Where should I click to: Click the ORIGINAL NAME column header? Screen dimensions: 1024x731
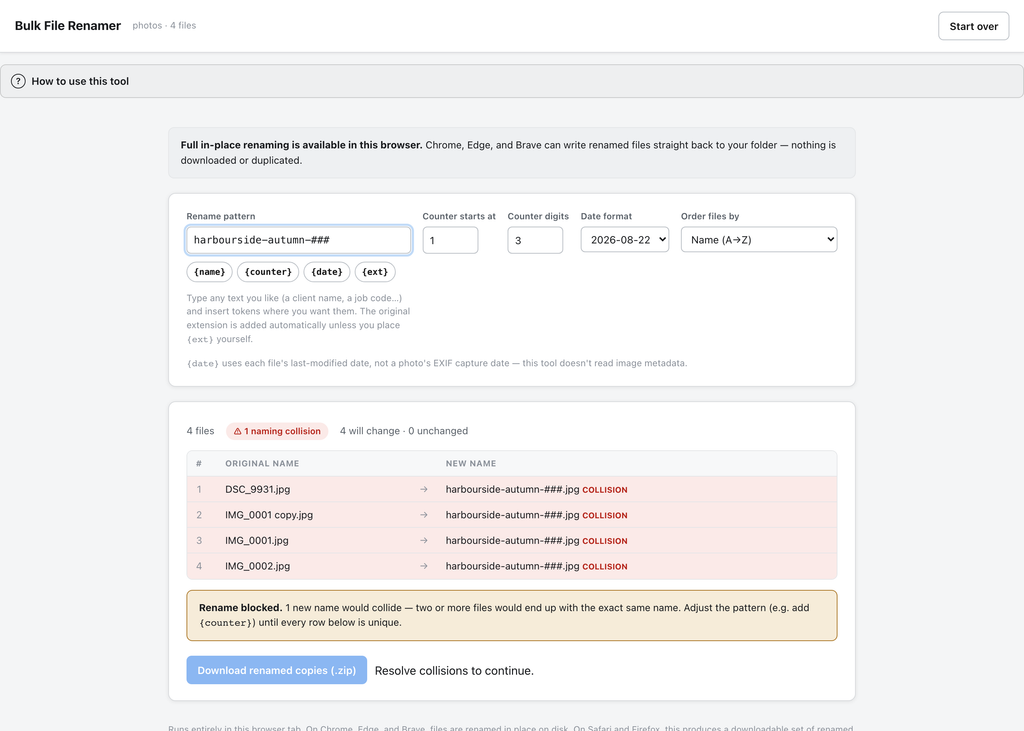[x=262, y=463]
